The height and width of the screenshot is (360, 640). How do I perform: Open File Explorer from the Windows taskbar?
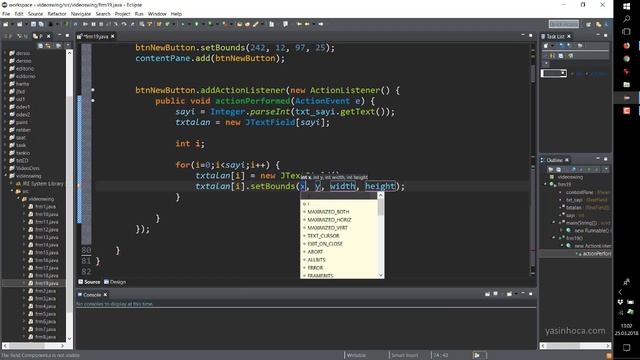tap(627, 84)
